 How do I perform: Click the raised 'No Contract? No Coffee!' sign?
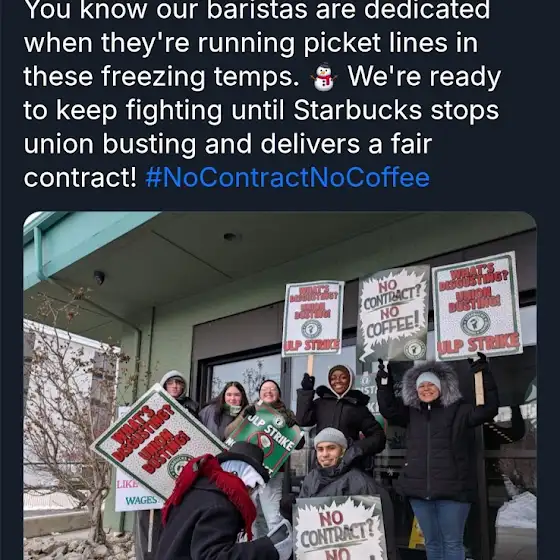coord(394,314)
